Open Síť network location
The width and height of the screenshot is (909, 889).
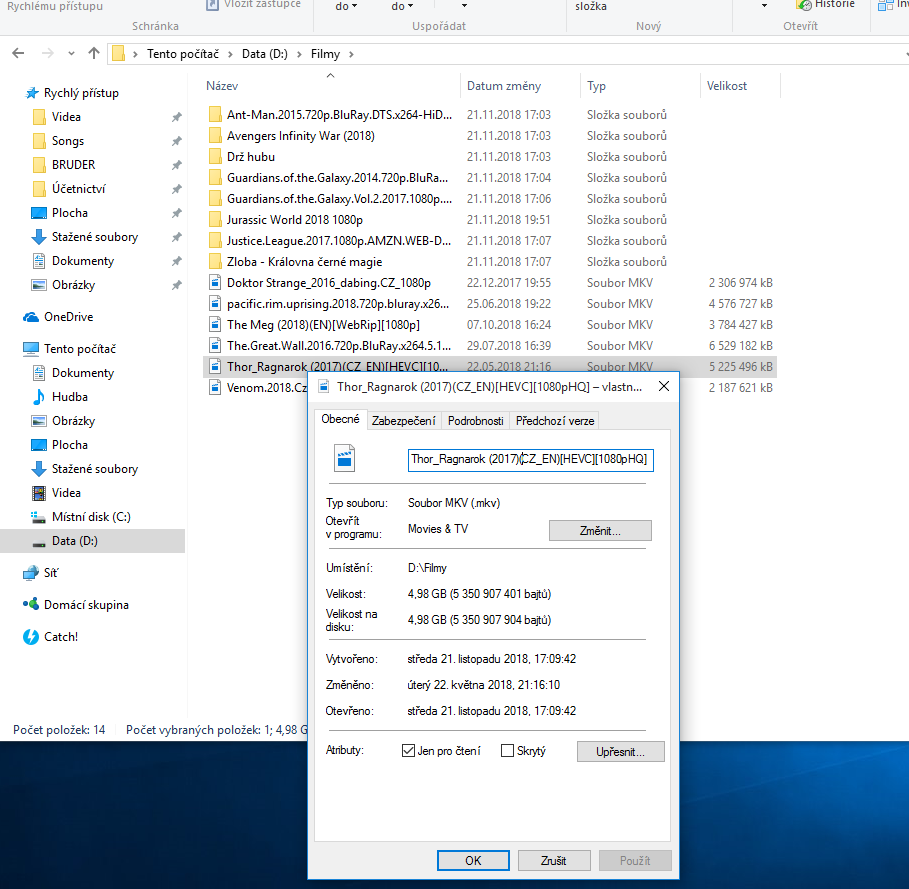click(x=50, y=573)
